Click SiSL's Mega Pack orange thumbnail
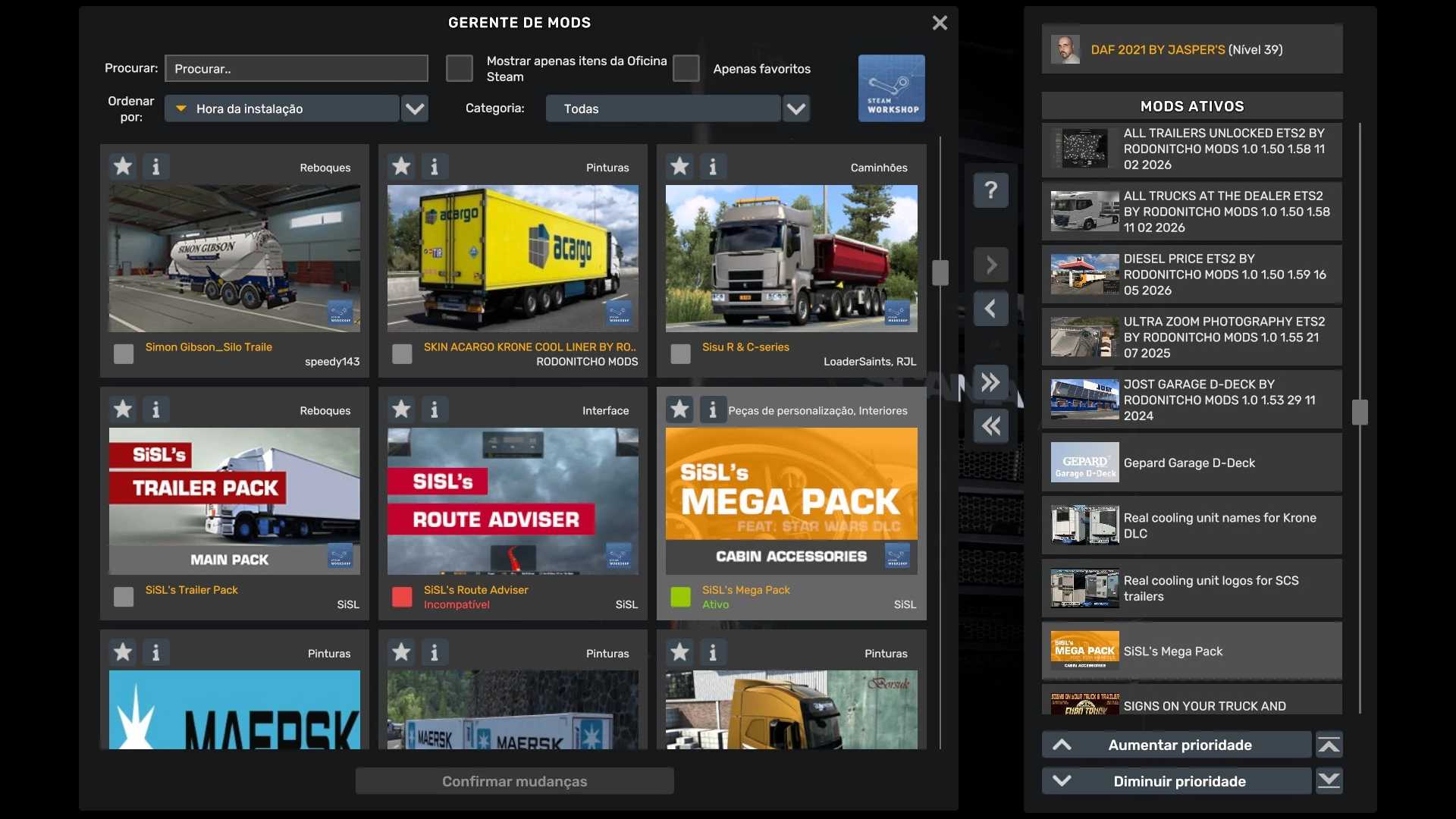The height and width of the screenshot is (819, 1456). [792, 501]
